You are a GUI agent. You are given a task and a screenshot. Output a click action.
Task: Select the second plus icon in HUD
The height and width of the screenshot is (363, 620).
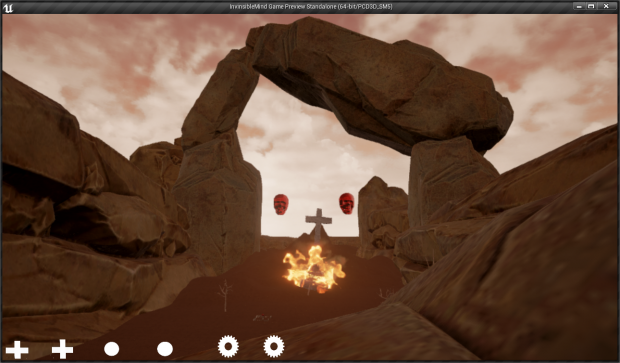62,349
